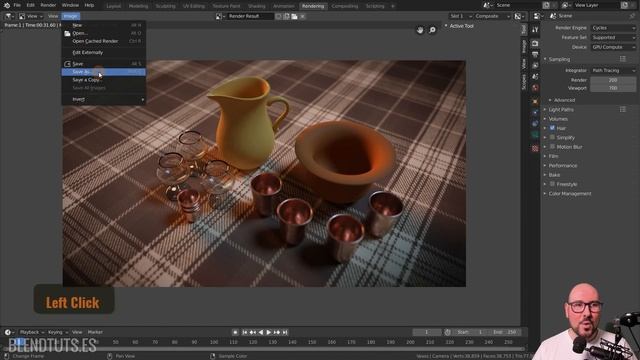Select the zoom magnifier gizmo icon
The width and height of the screenshot is (640, 360).
tap(432, 30)
